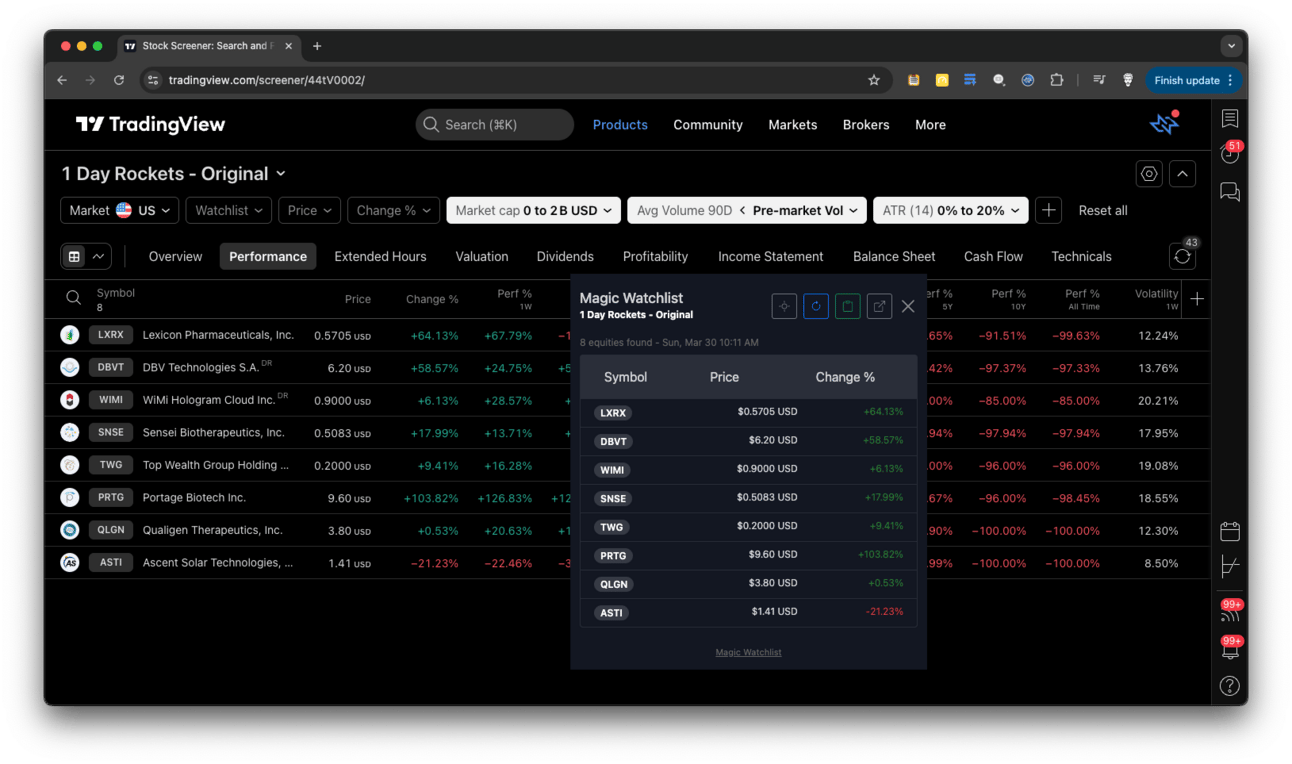The width and height of the screenshot is (1292, 764).
Task: Click the Chrome tab search chevron
Action: [x=1231, y=46]
